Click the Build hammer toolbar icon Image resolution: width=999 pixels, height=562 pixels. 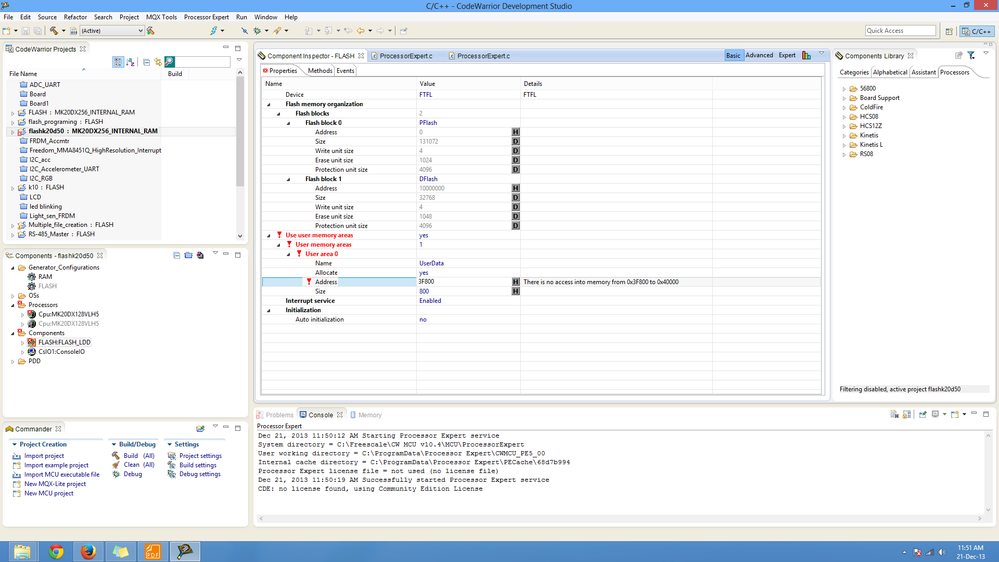[54, 31]
